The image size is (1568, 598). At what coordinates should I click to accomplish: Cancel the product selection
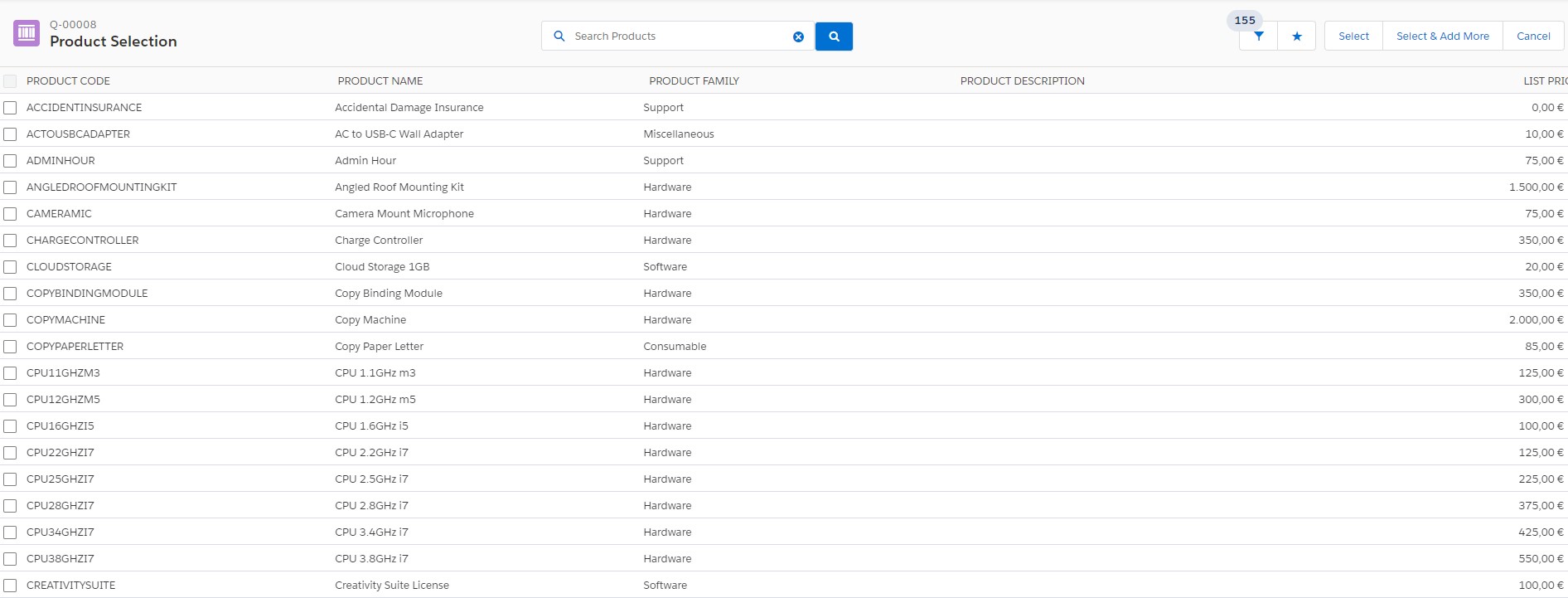coord(1533,36)
